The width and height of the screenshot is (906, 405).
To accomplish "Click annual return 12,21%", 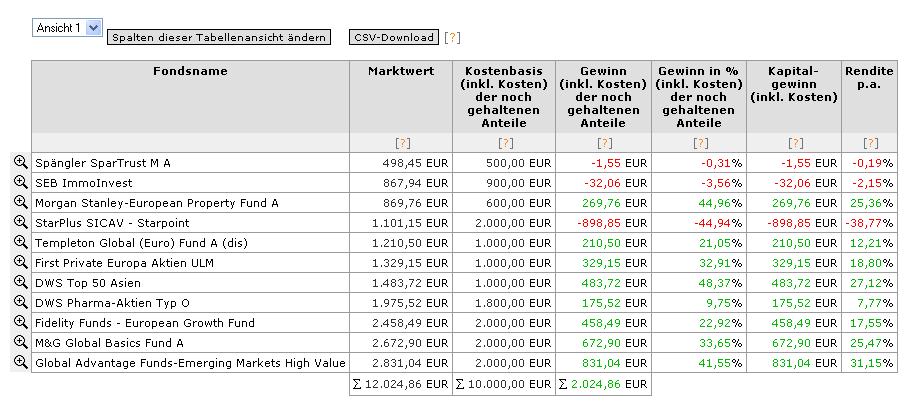I will coord(872,243).
